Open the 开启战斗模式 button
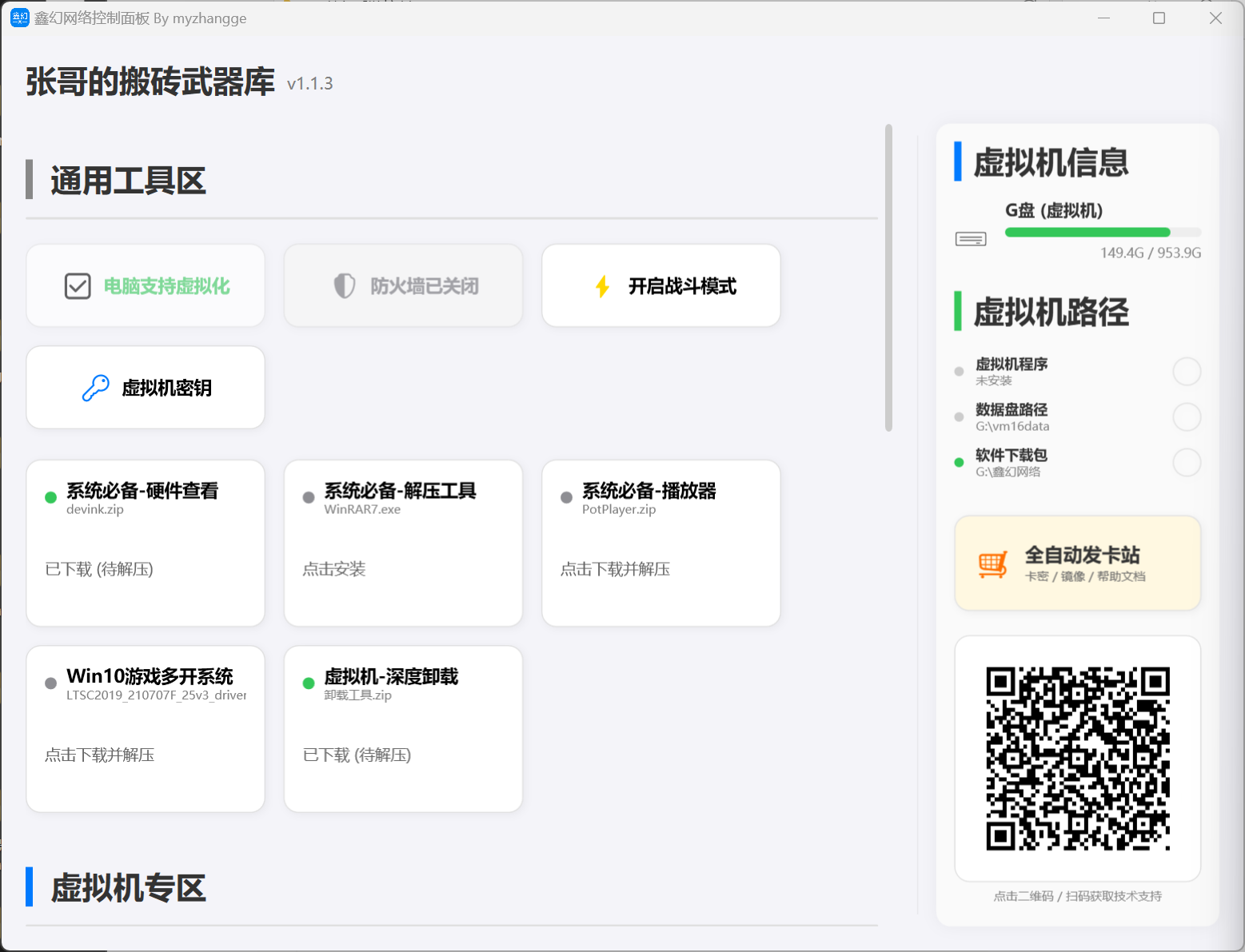Image resolution: width=1245 pixels, height=952 pixels. point(661,285)
